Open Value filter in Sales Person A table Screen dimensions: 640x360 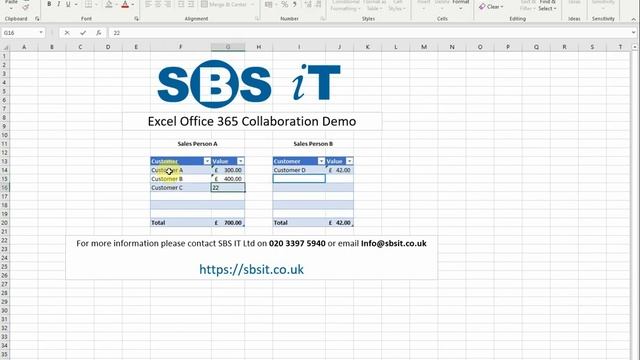pos(240,161)
